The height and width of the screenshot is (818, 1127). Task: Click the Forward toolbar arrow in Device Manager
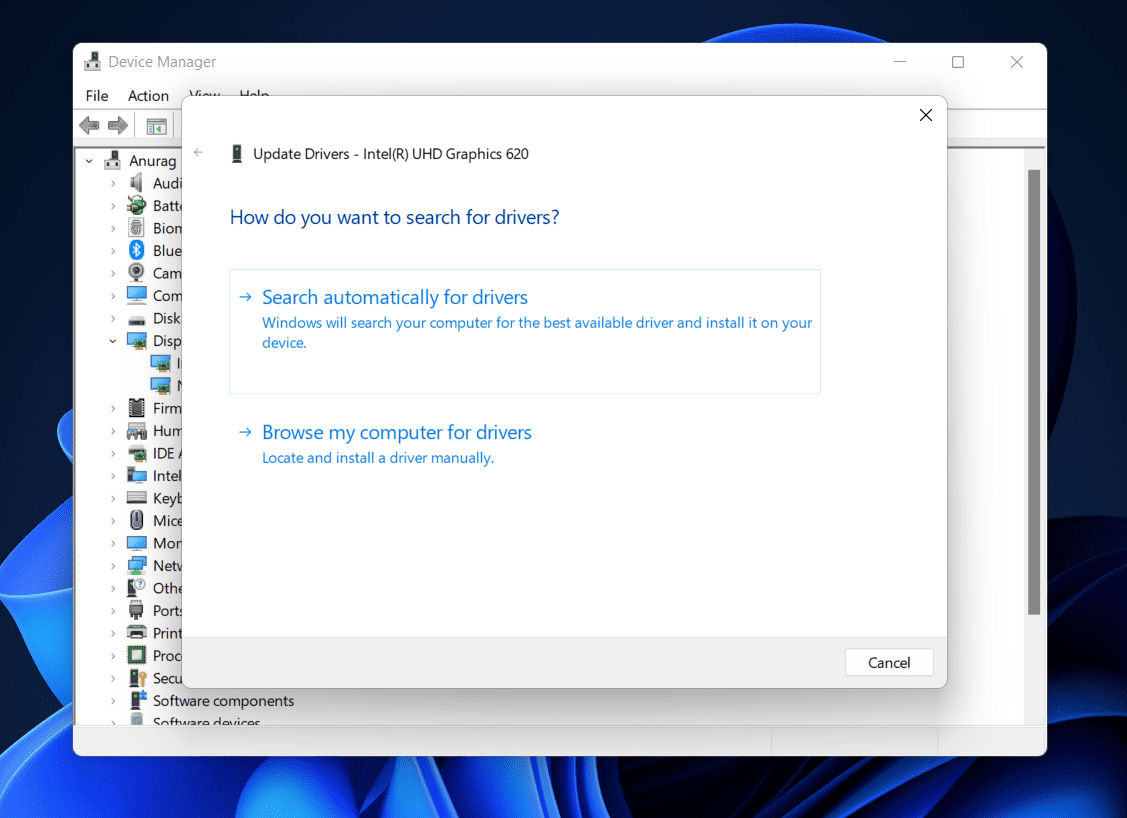pyautogui.click(x=118, y=126)
